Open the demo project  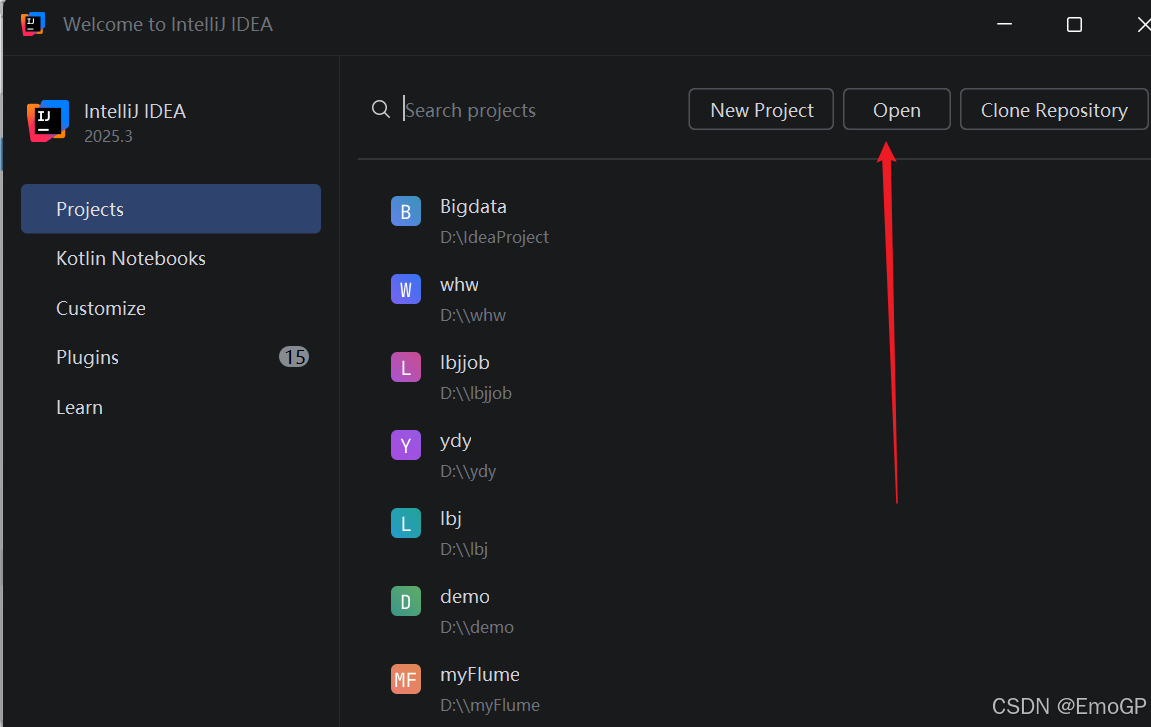point(464,596)
